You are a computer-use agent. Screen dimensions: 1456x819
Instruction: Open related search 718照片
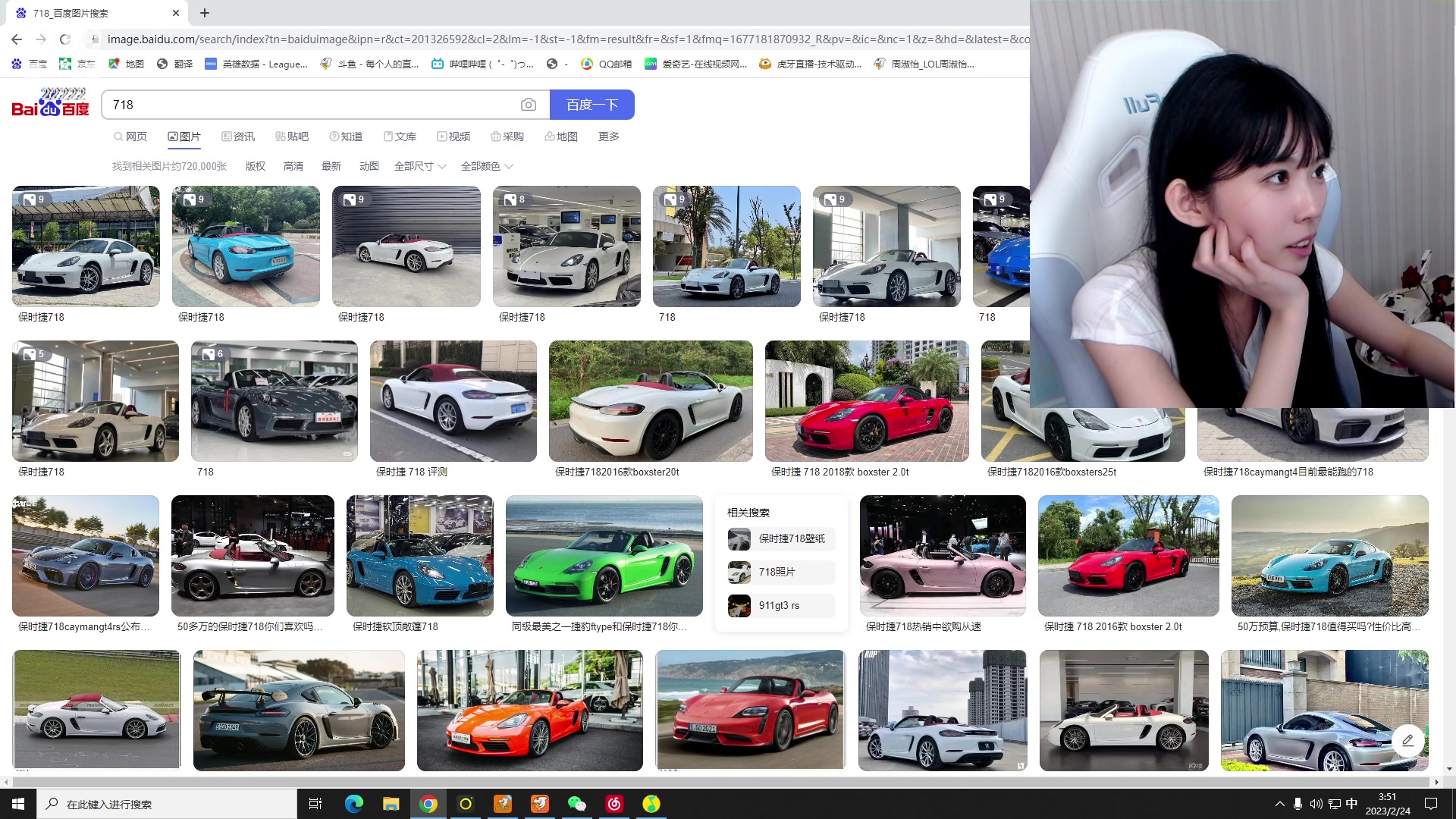[781, 572]
